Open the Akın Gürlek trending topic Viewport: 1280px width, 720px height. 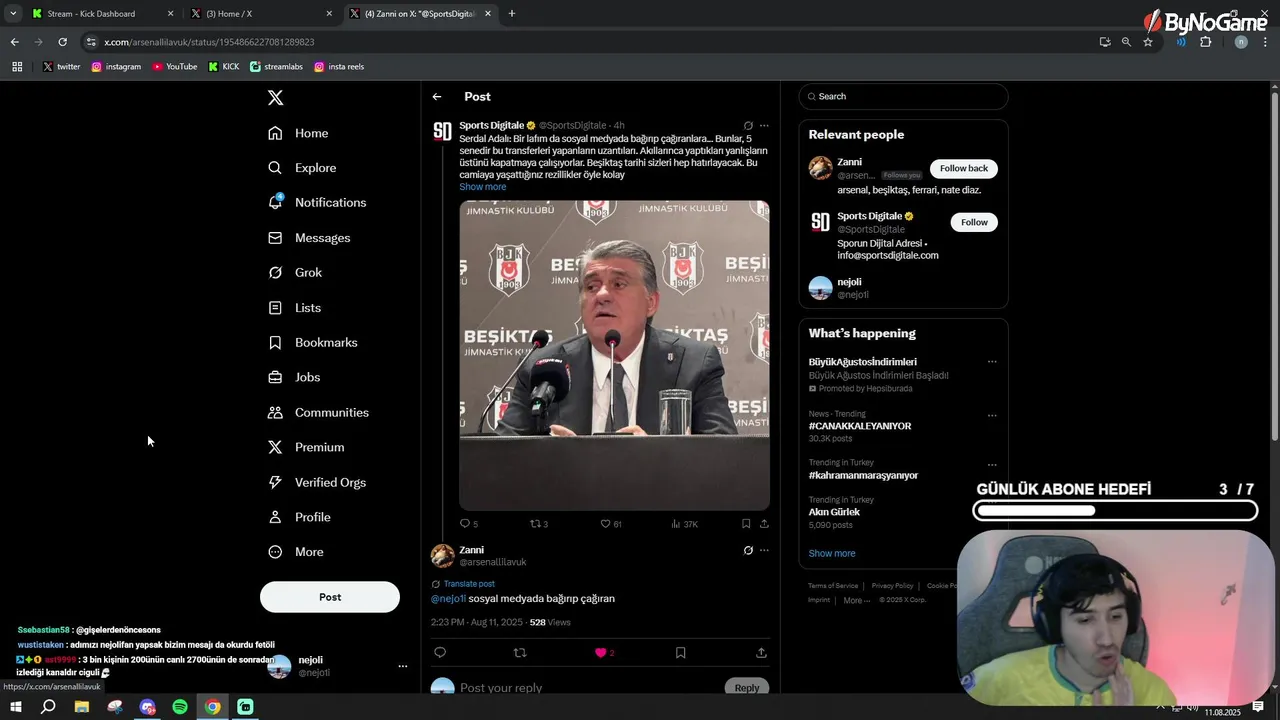tap(834, 512)
